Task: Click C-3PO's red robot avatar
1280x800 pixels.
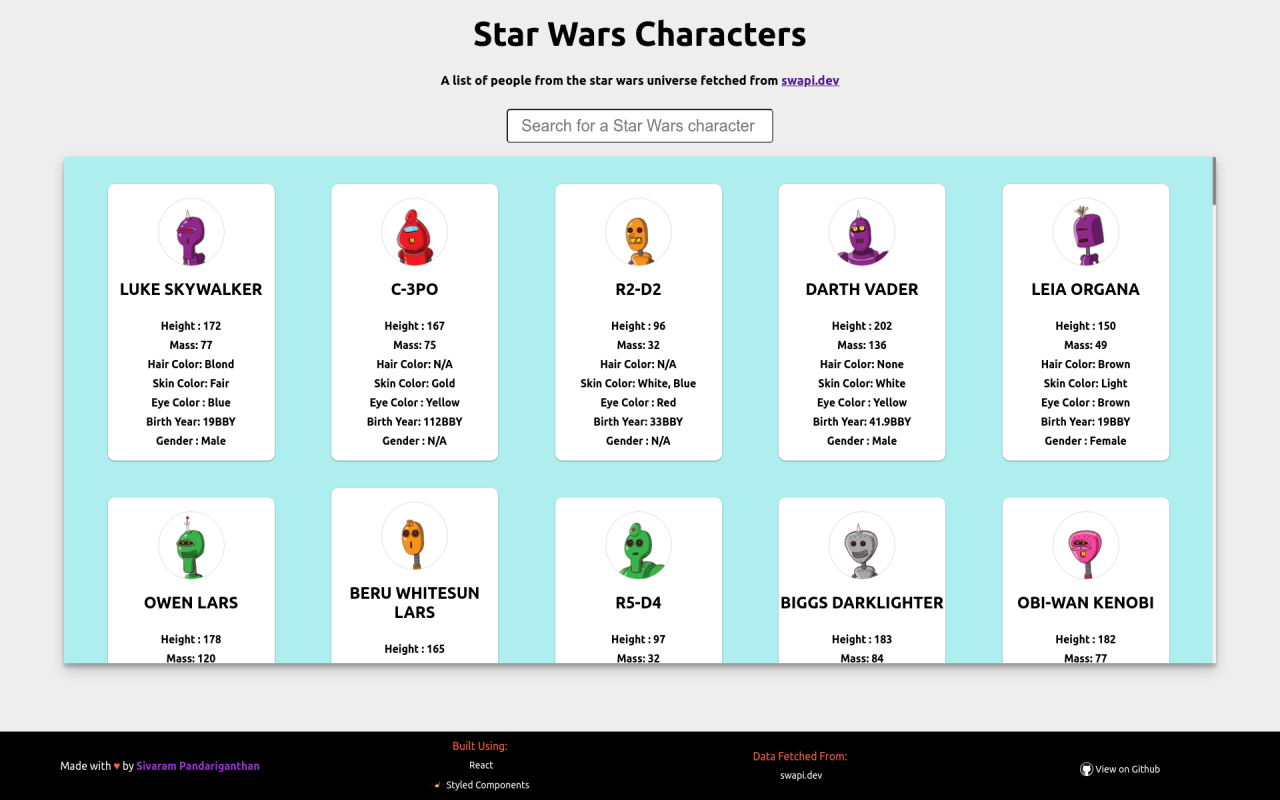Action: [414, 232]
